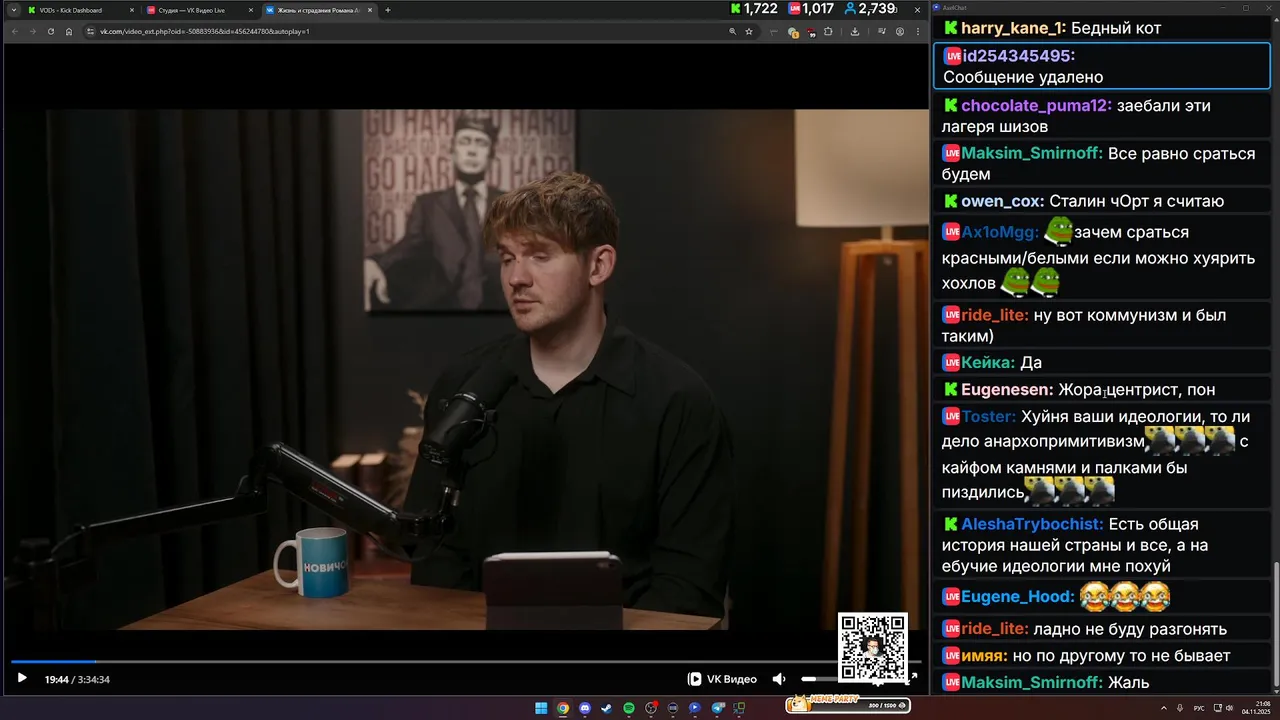Image resolution: width=1280 pixels, height=720 pixels.
Task: Play the VK video
Action: [x=21, y=679]
